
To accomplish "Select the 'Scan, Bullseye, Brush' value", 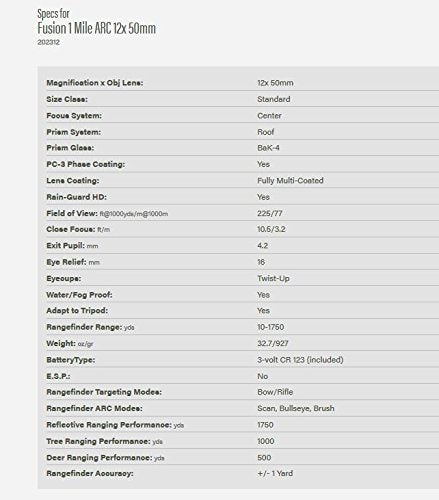I will click(296, 408).
